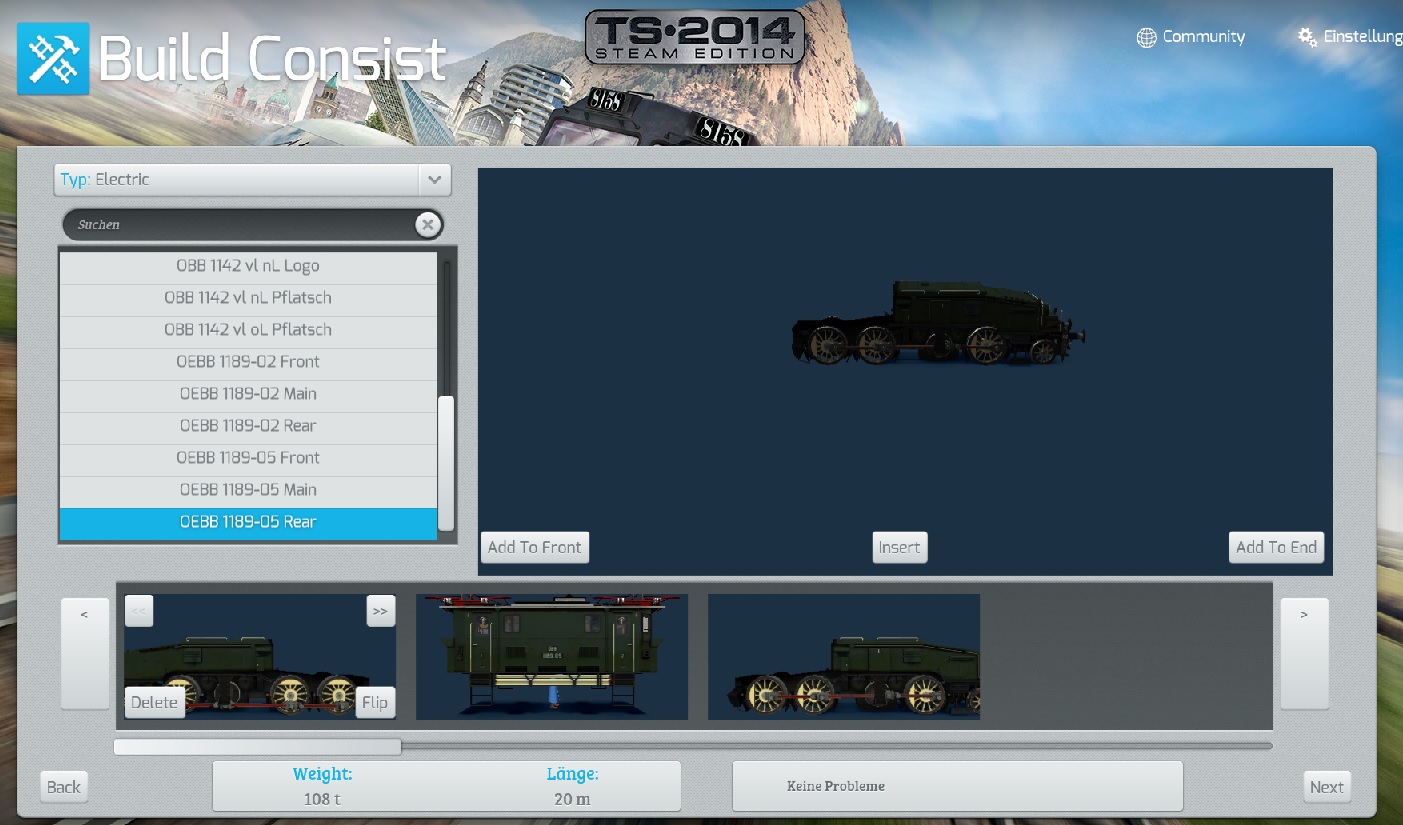Screen dimensions: 1403x825
Task: Click the Build Consist tools icon
Action: click(53, 59)
